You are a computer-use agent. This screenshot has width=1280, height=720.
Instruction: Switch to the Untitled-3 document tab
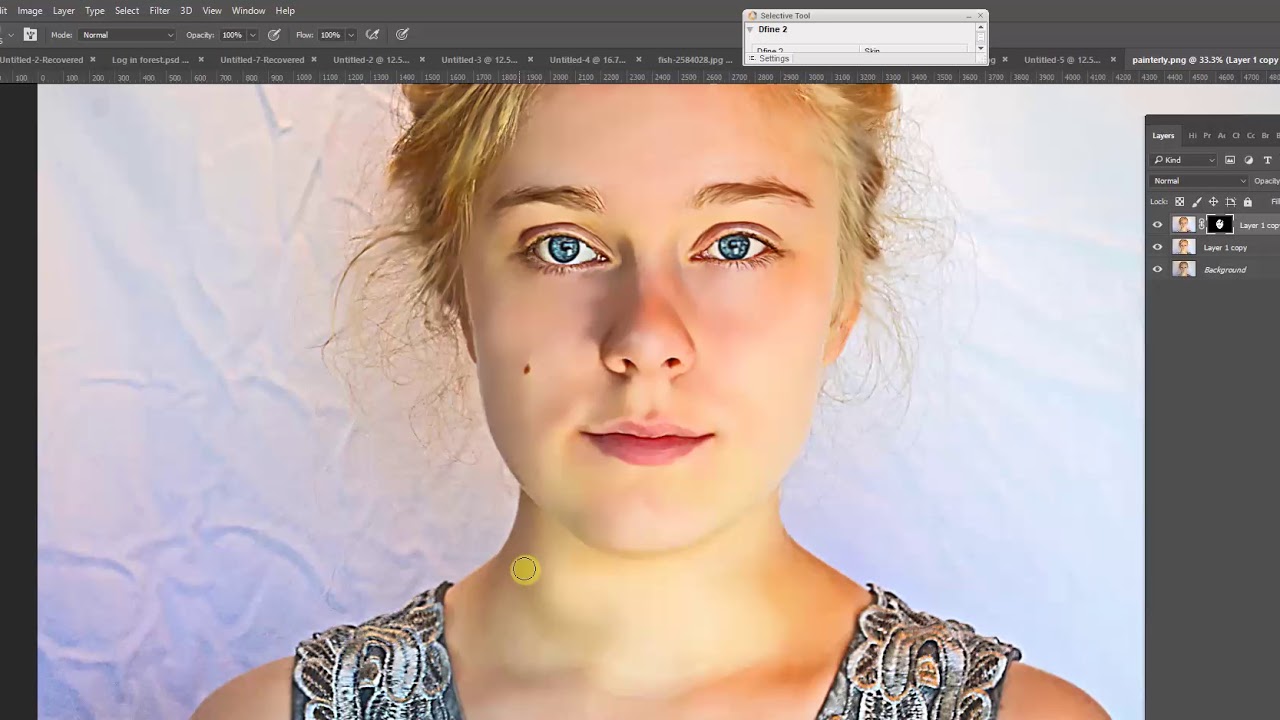click(x=479, y=60)
